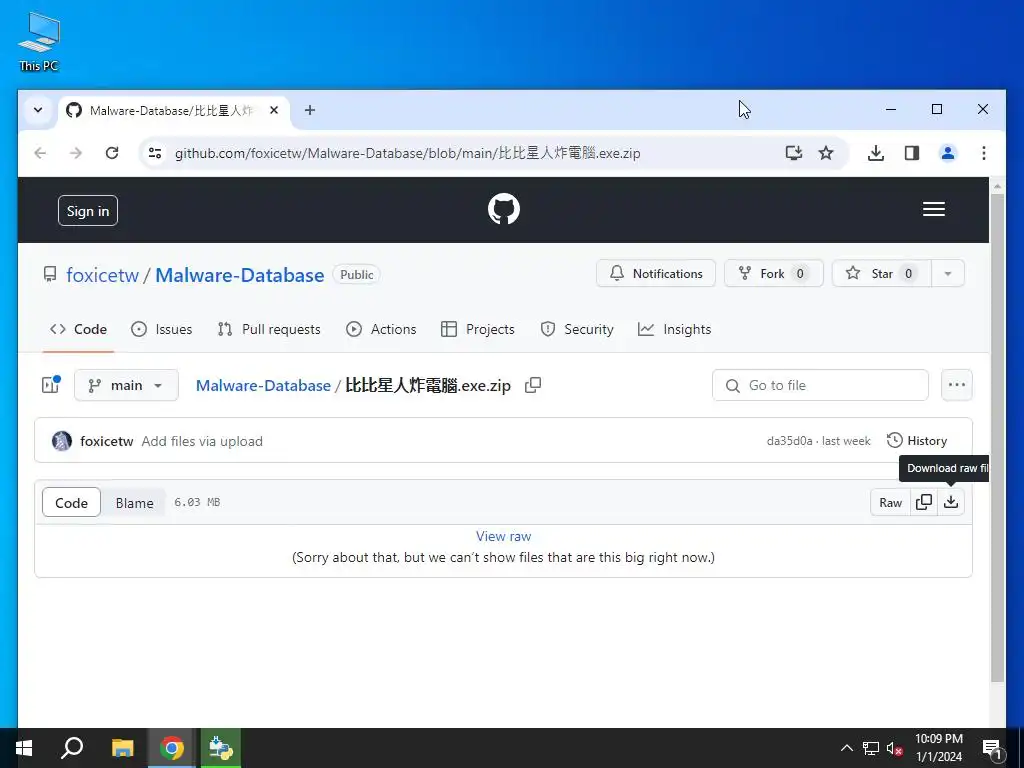Go forward to the next page
This screenshot has height=768, width=1024.
76,153
